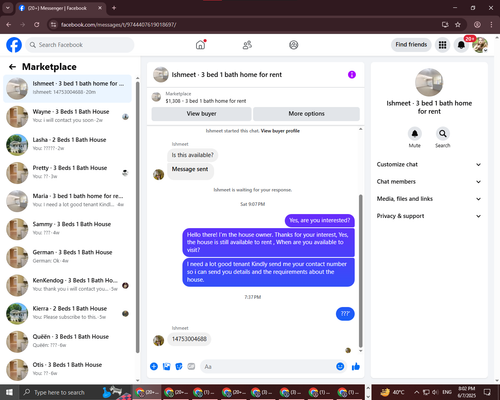Click the $1,308 listing title text
This screenshot has width=500, height=400.
click(206, 101)
